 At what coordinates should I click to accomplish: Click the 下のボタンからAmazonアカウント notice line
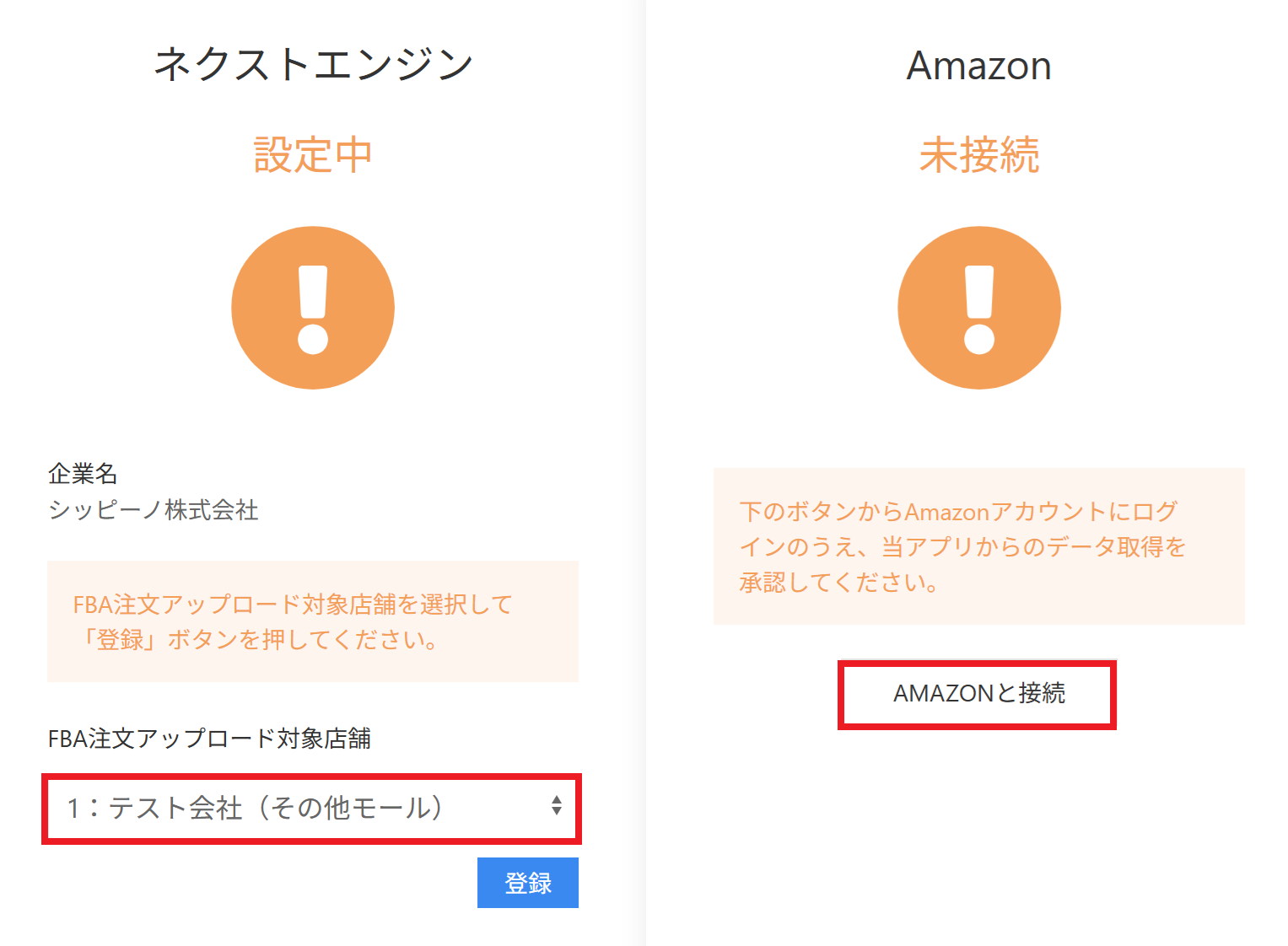pyautogui.click(x=957, y=512)
